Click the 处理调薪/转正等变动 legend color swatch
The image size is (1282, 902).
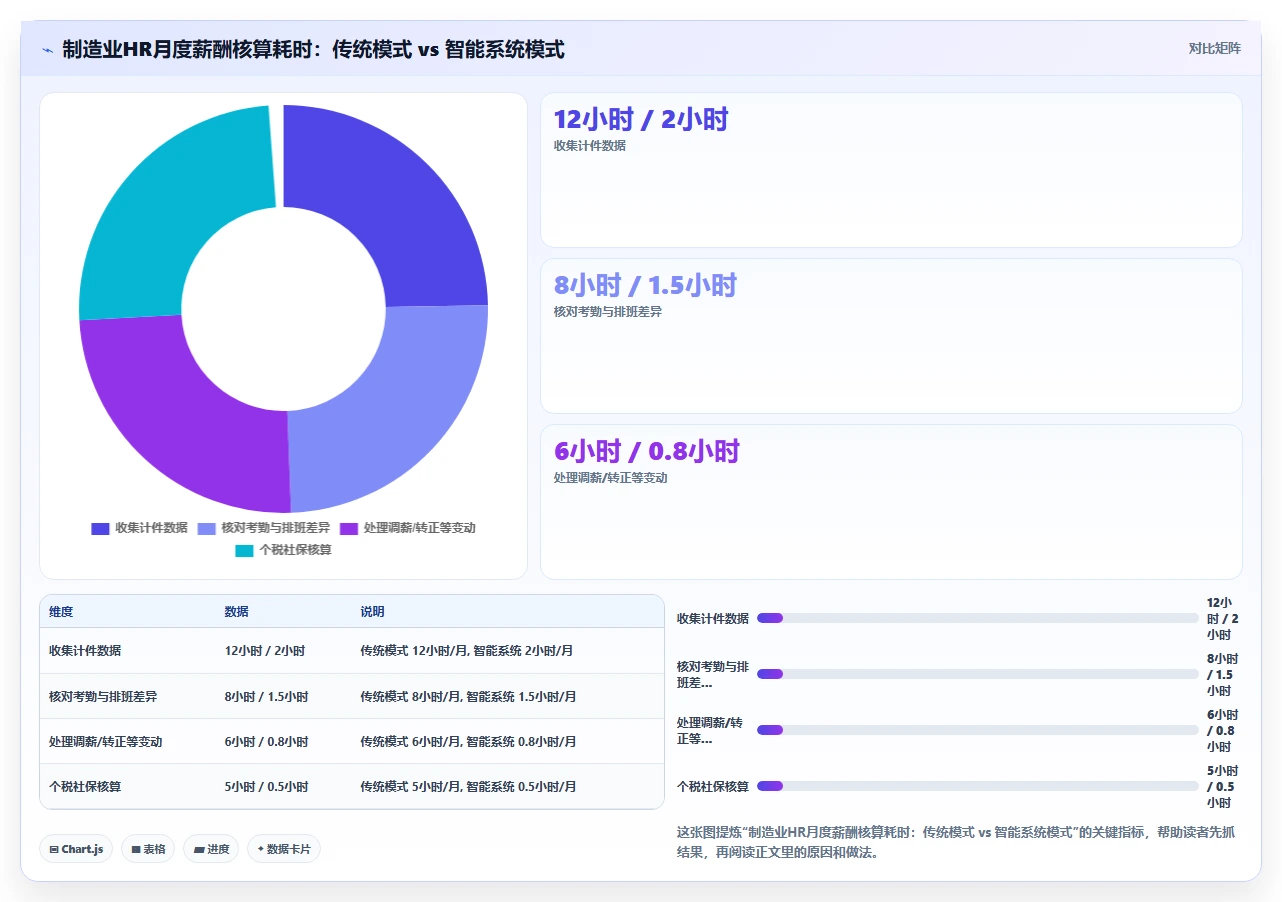[x=349, y=528]
